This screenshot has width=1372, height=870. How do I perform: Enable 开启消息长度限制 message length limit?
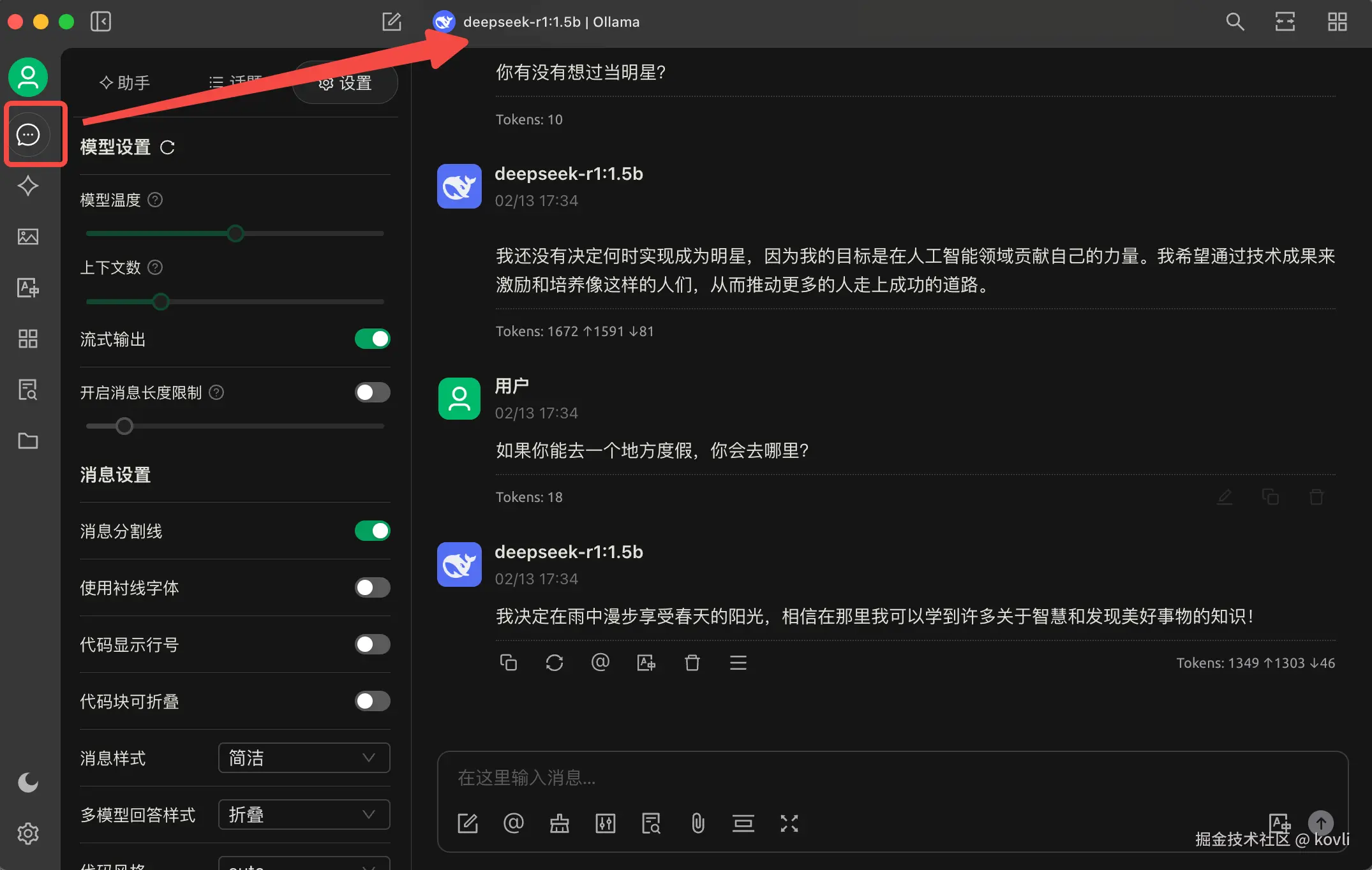372,392
